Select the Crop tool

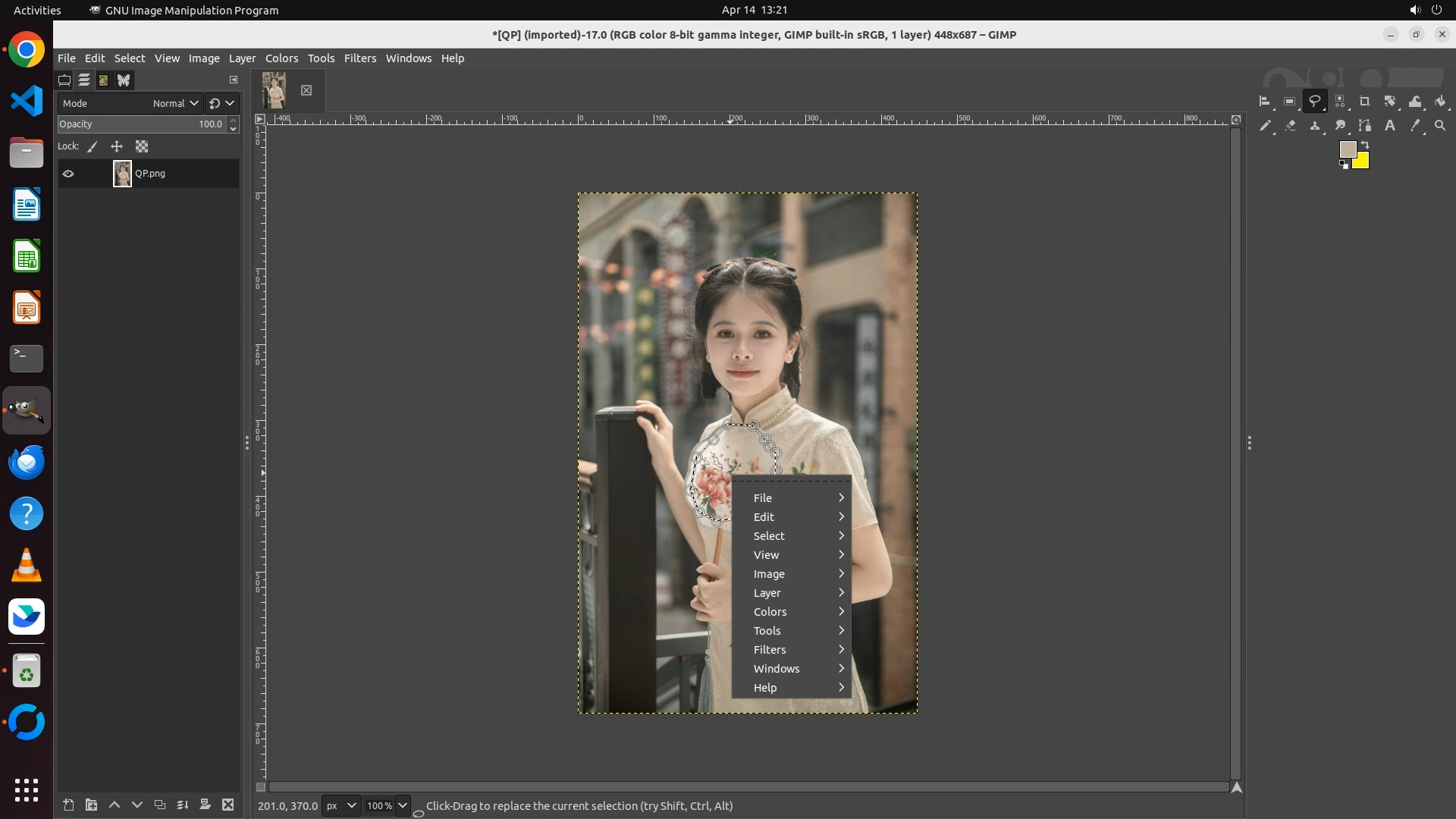[1365, 102]
